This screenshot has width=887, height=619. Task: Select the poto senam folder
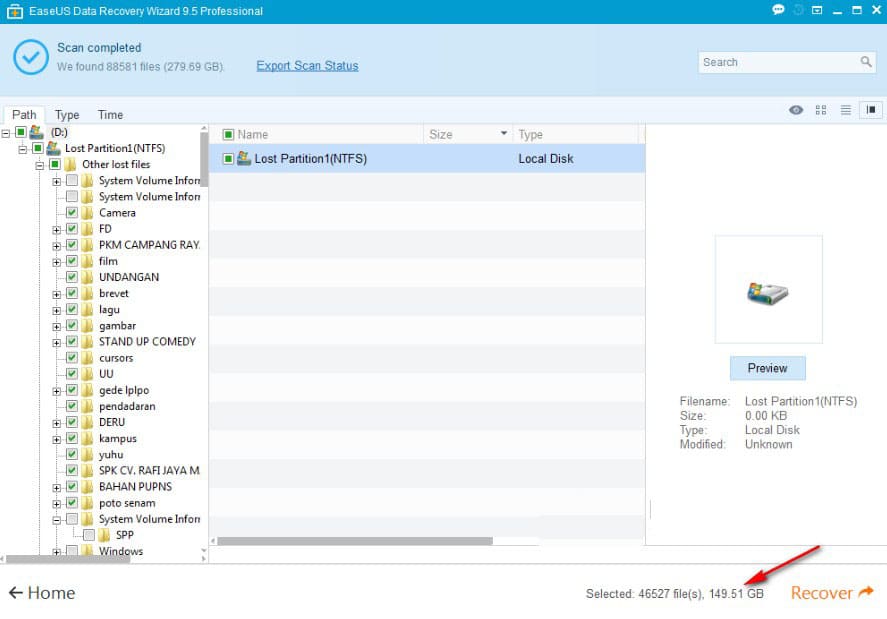127,503
